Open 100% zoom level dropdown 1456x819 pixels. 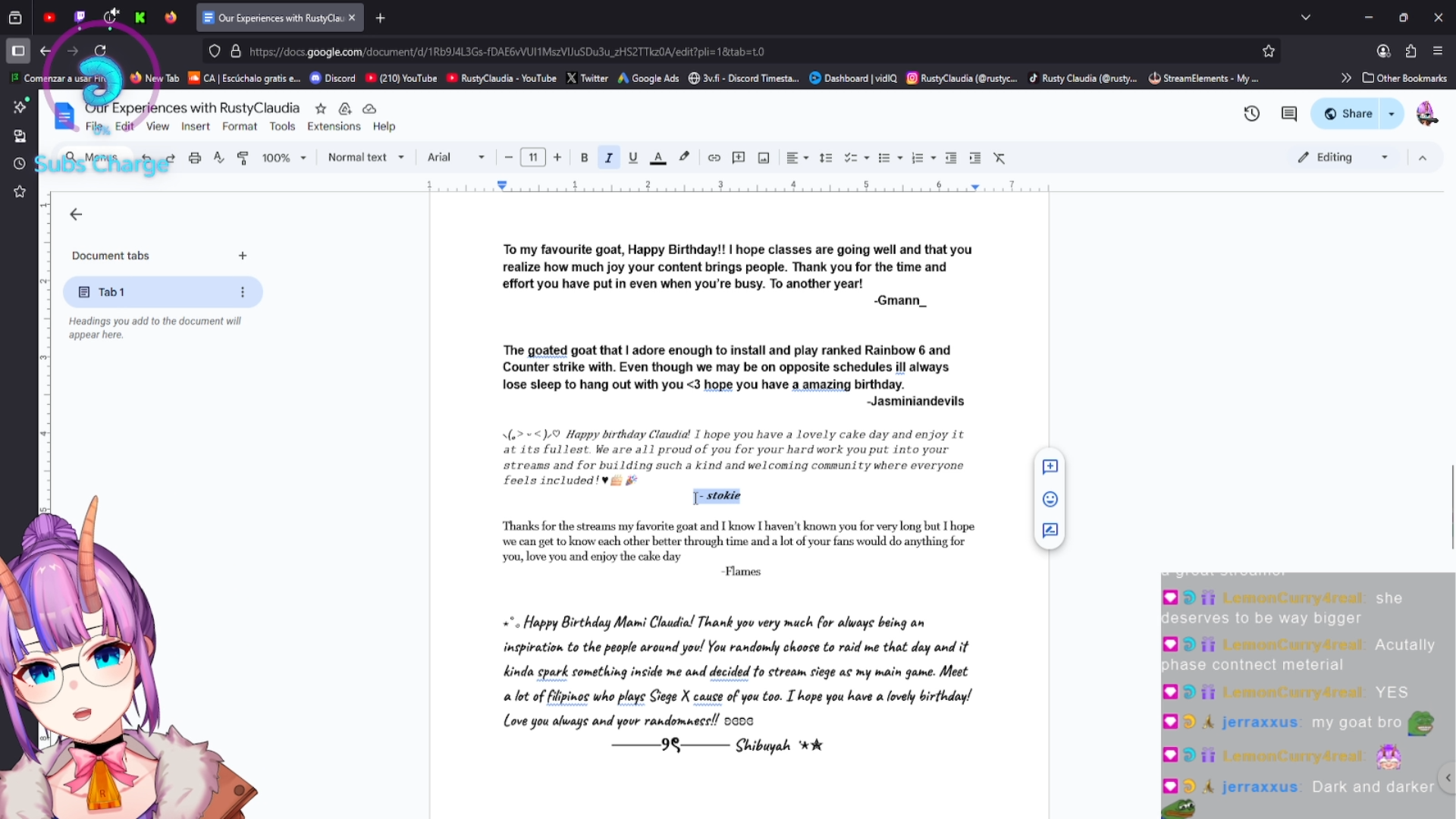coord(284,158)
